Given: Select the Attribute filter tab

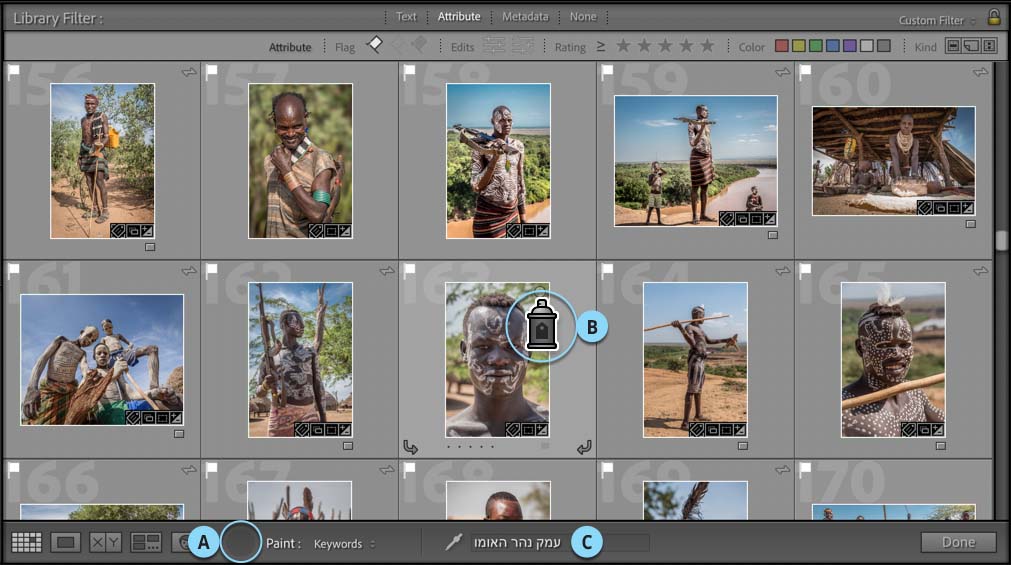Looking at the screenshot, I should point(459,17).
